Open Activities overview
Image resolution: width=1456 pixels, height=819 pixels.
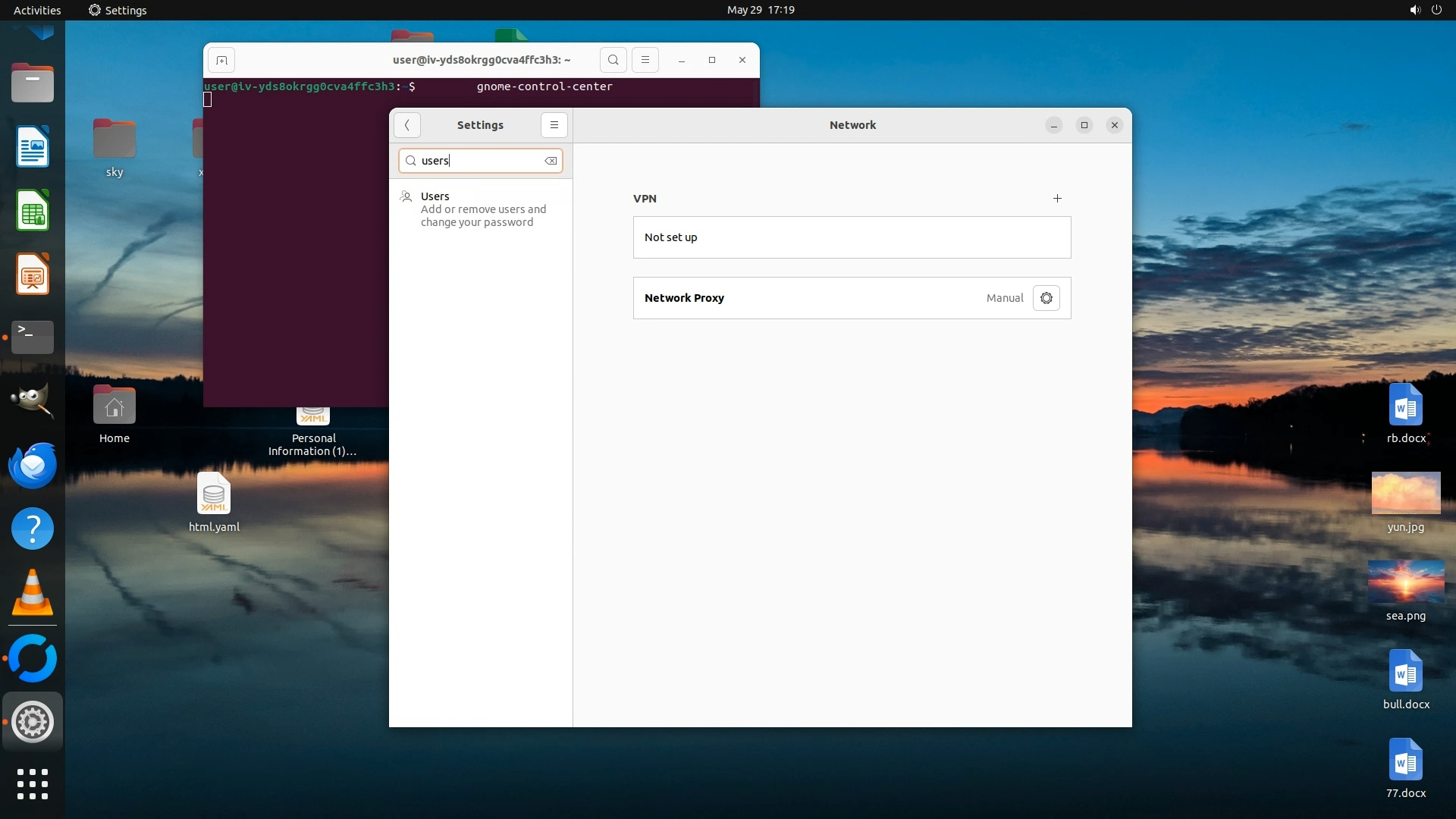point(37,10)
